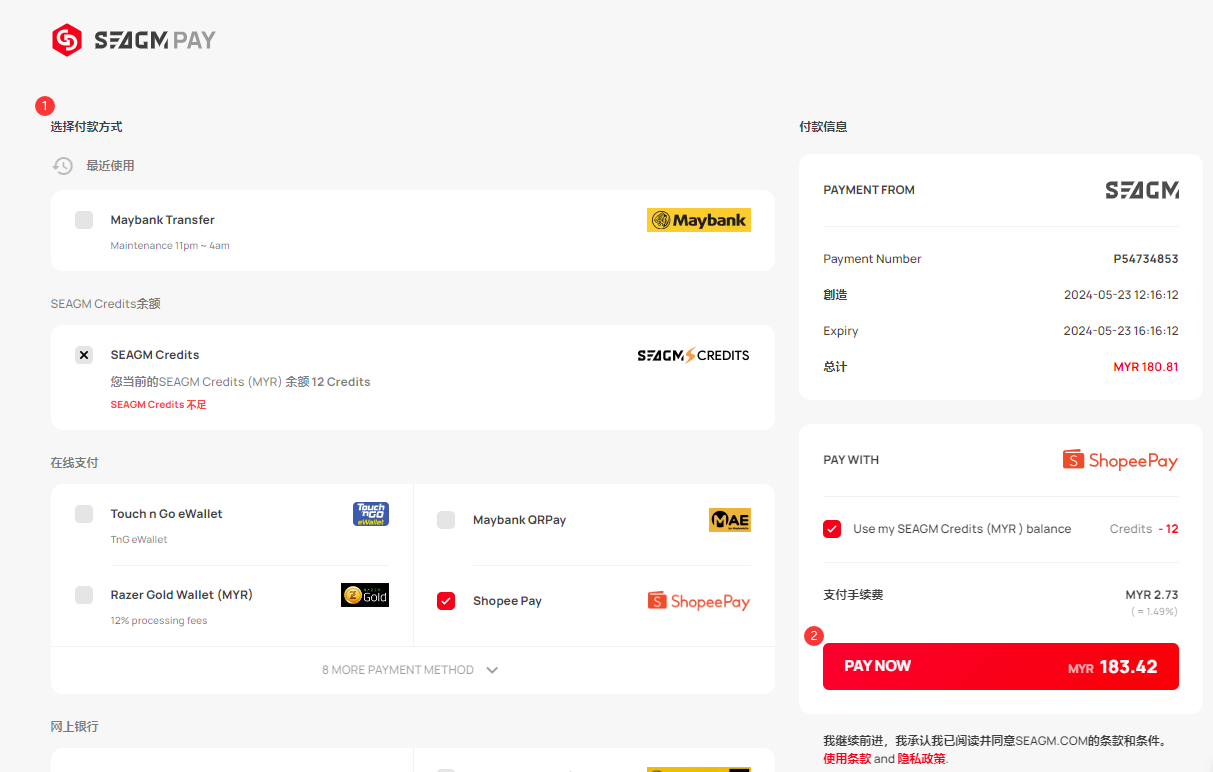Click the Expiry label

841,331
